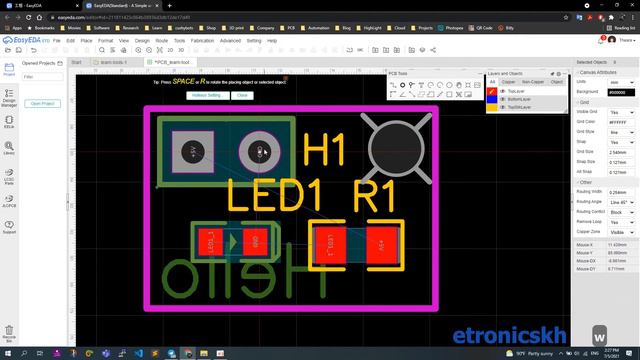This screenshot has width=640, height=360.
Task: Select the Pad tool in PCB Tools
Action: [402, 85]
